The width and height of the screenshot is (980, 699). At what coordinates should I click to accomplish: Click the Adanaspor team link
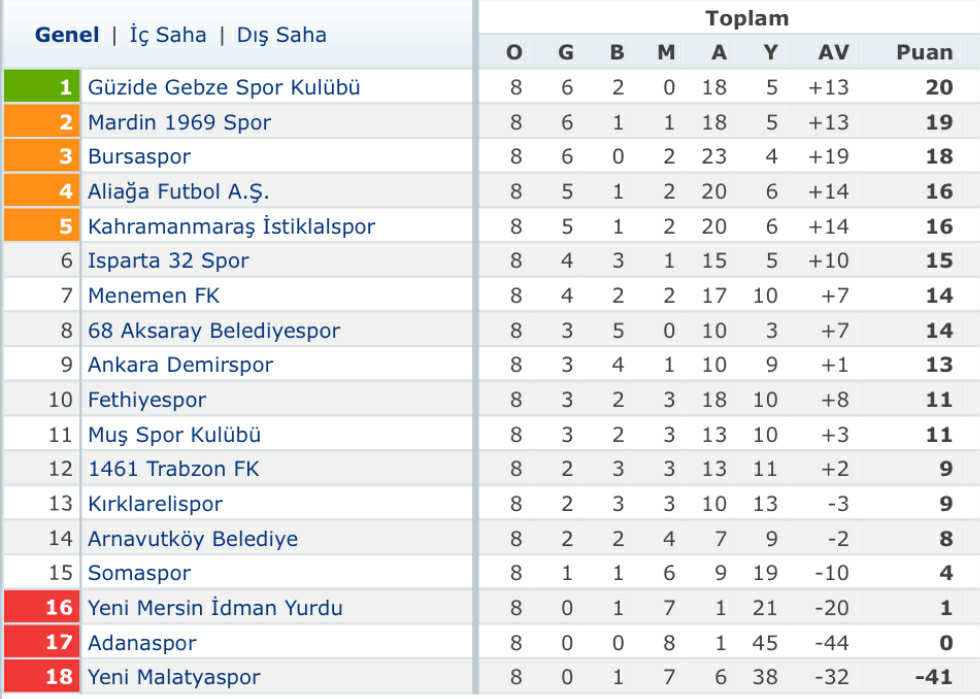142,643
